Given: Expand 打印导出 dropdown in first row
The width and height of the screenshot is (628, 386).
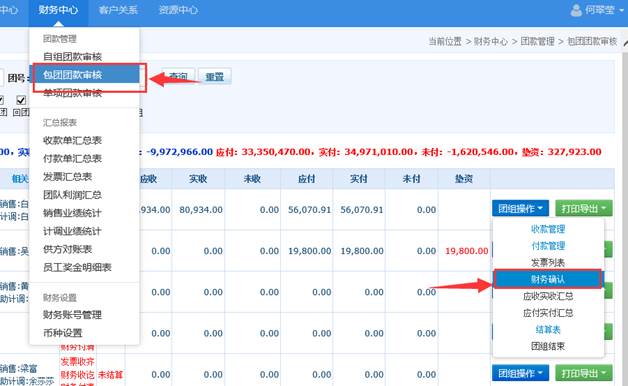Looking at the screenshot, I should (584, 208).
